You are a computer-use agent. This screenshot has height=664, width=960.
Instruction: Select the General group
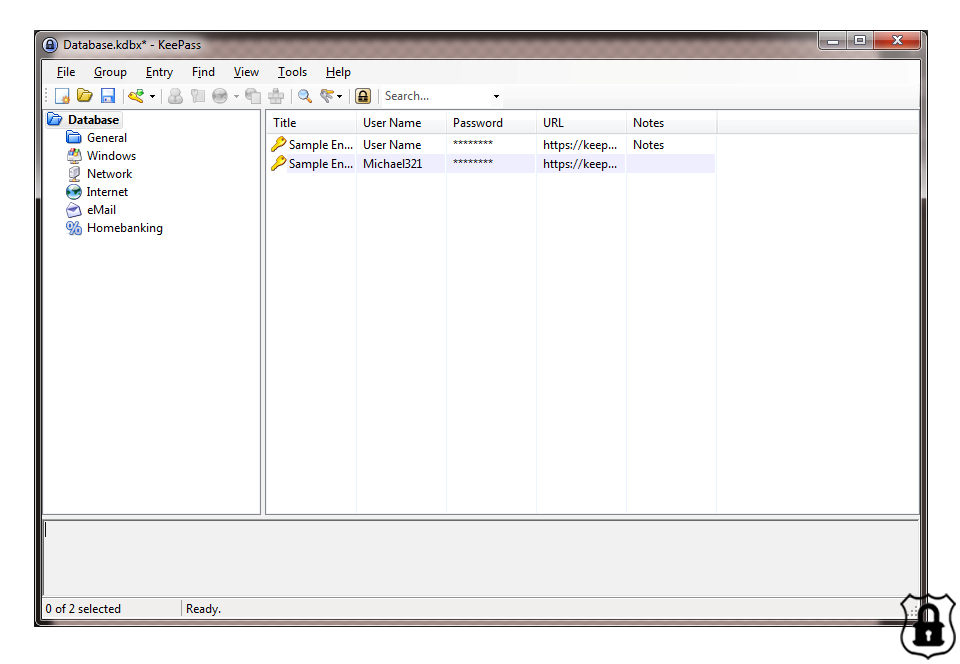(x=107, y=138)
